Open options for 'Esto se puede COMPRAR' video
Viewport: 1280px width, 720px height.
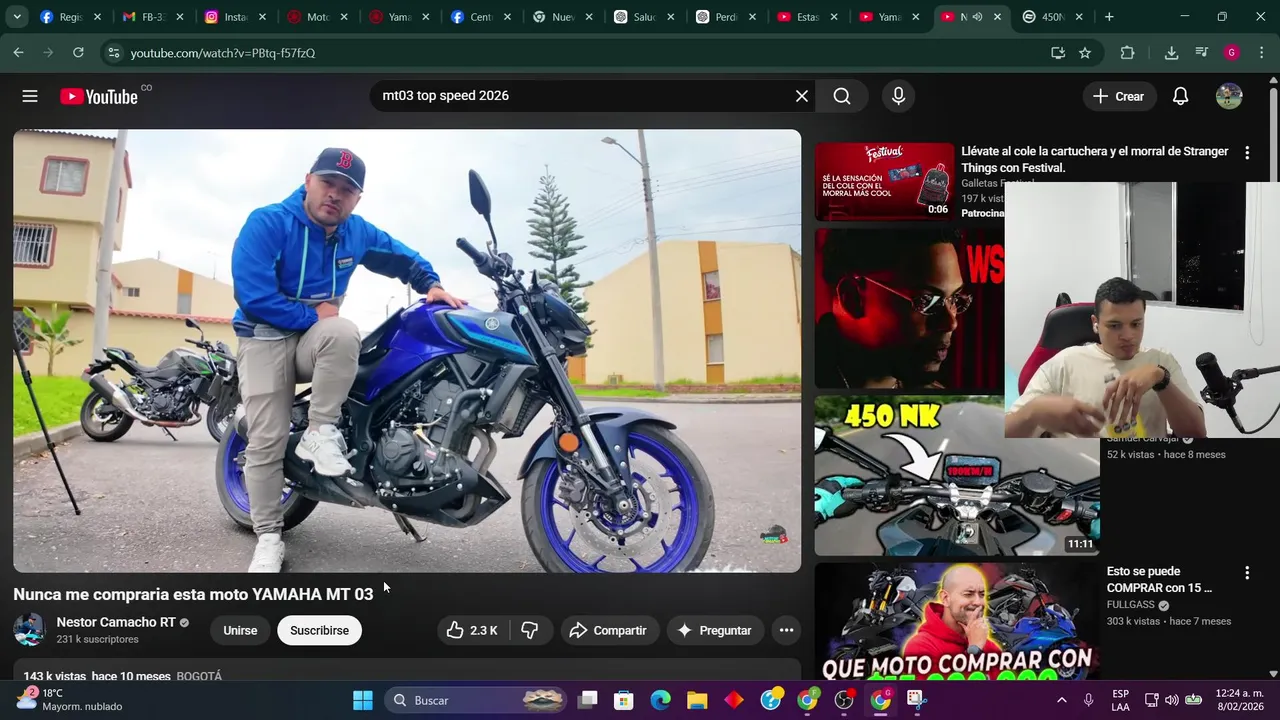[x=1246, y=573]
